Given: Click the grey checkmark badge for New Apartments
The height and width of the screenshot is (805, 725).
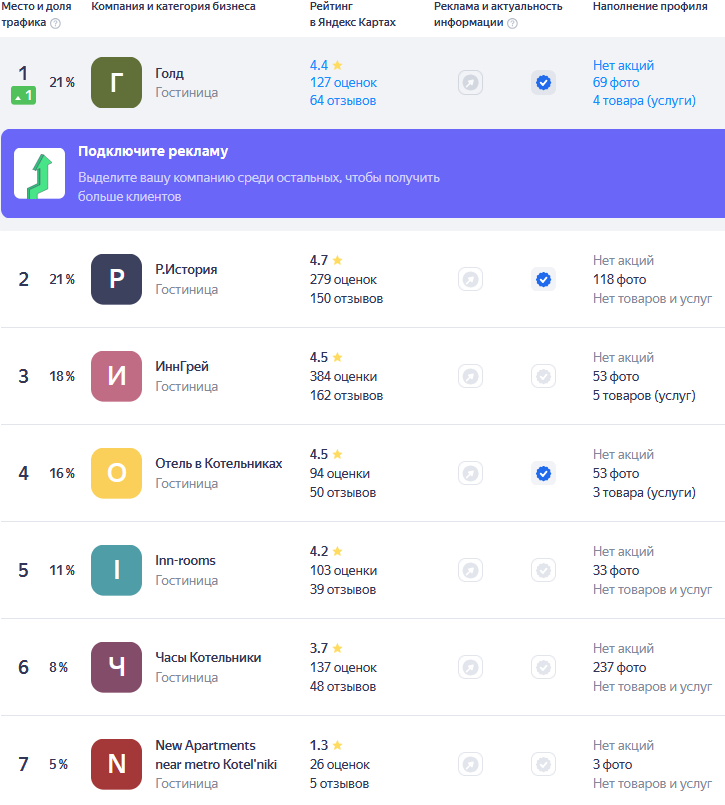Looking at the screenshot, I should pos(543,764).
